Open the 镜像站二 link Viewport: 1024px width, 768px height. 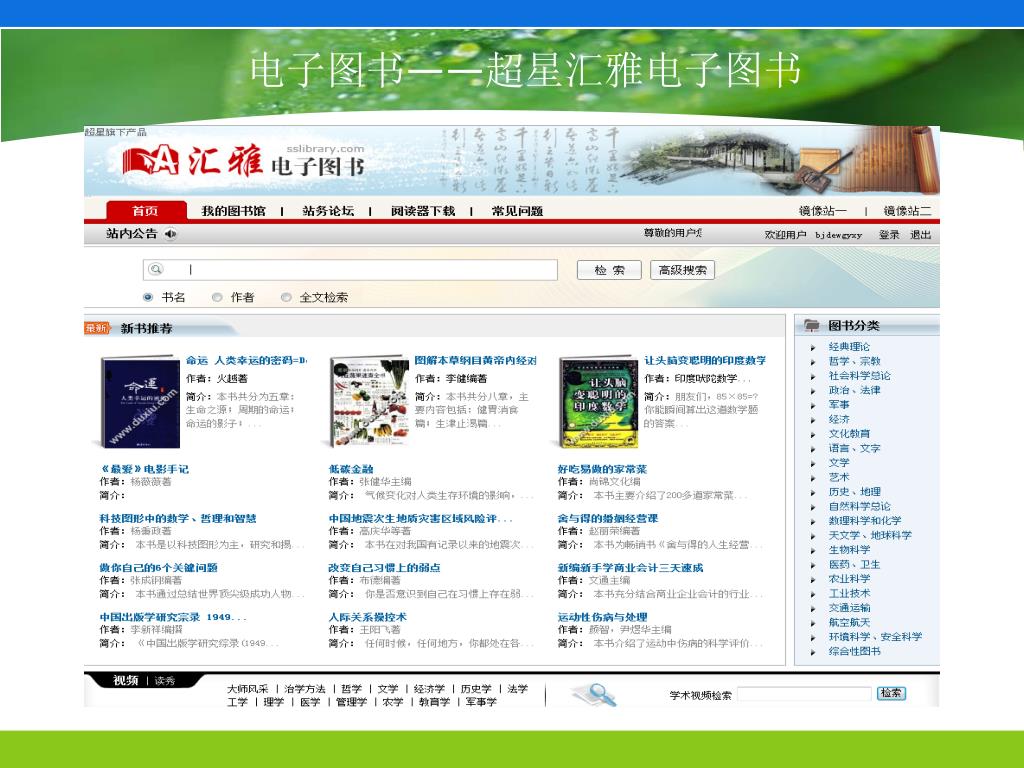907,211
